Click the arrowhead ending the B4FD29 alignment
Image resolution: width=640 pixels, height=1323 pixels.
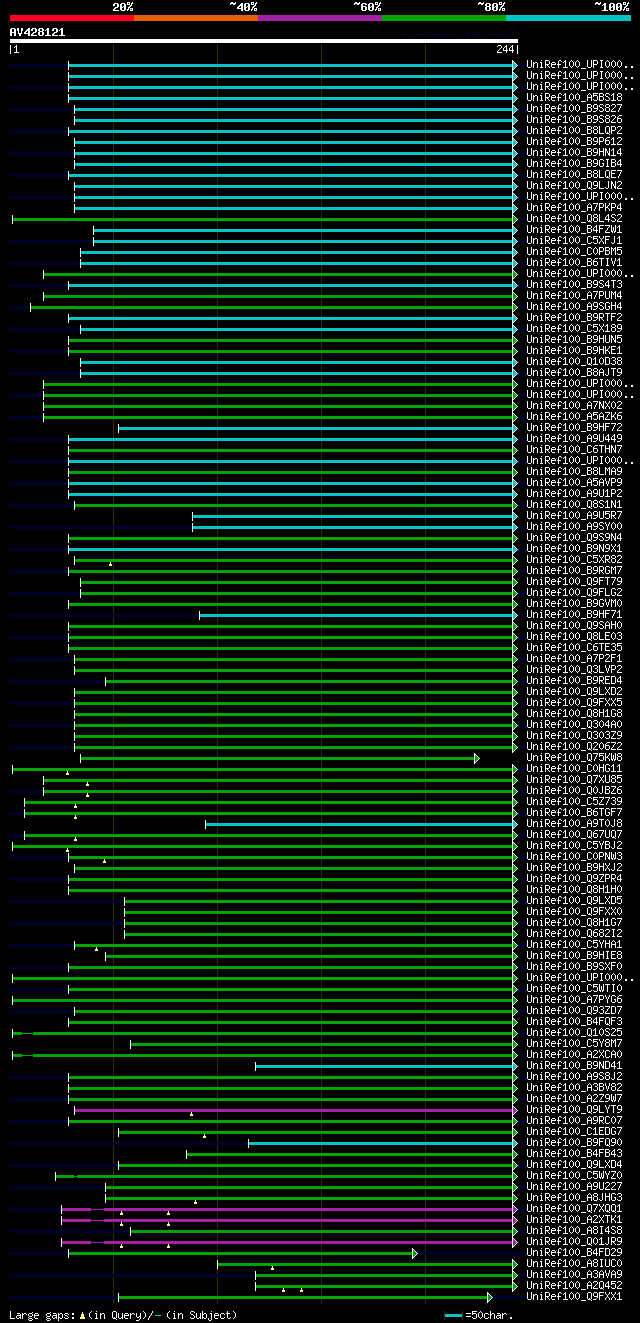pos(415,1253)
